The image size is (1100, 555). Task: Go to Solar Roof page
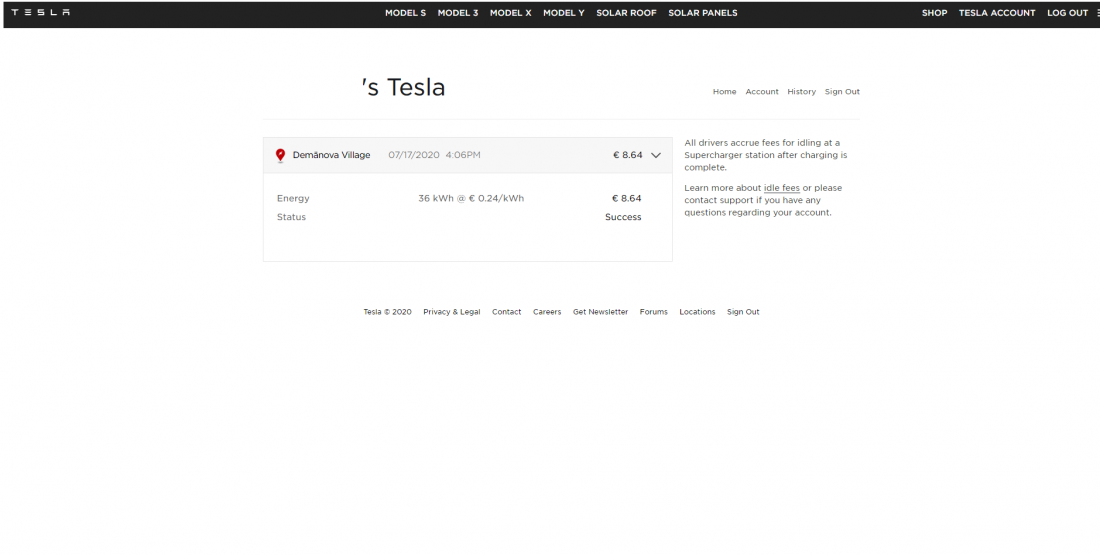(626, 13)
